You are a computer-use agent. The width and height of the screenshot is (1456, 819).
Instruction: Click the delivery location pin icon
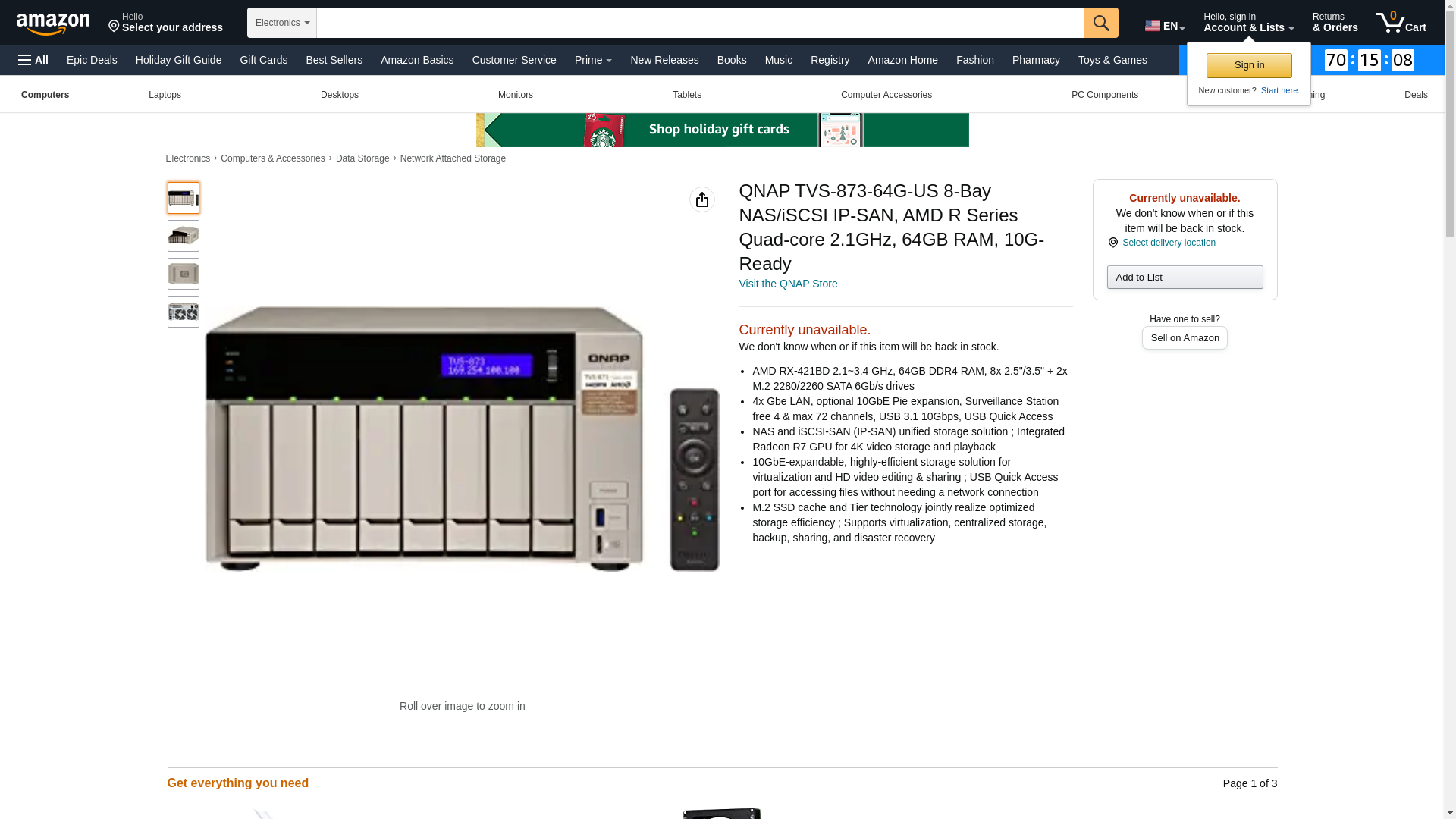[1112, 243]
